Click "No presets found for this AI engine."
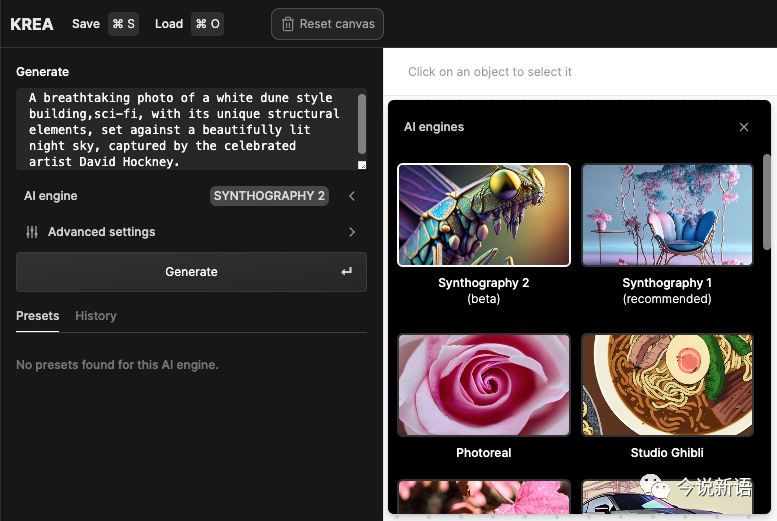This screenshot has width=777, height=521. tap(117, 365)
